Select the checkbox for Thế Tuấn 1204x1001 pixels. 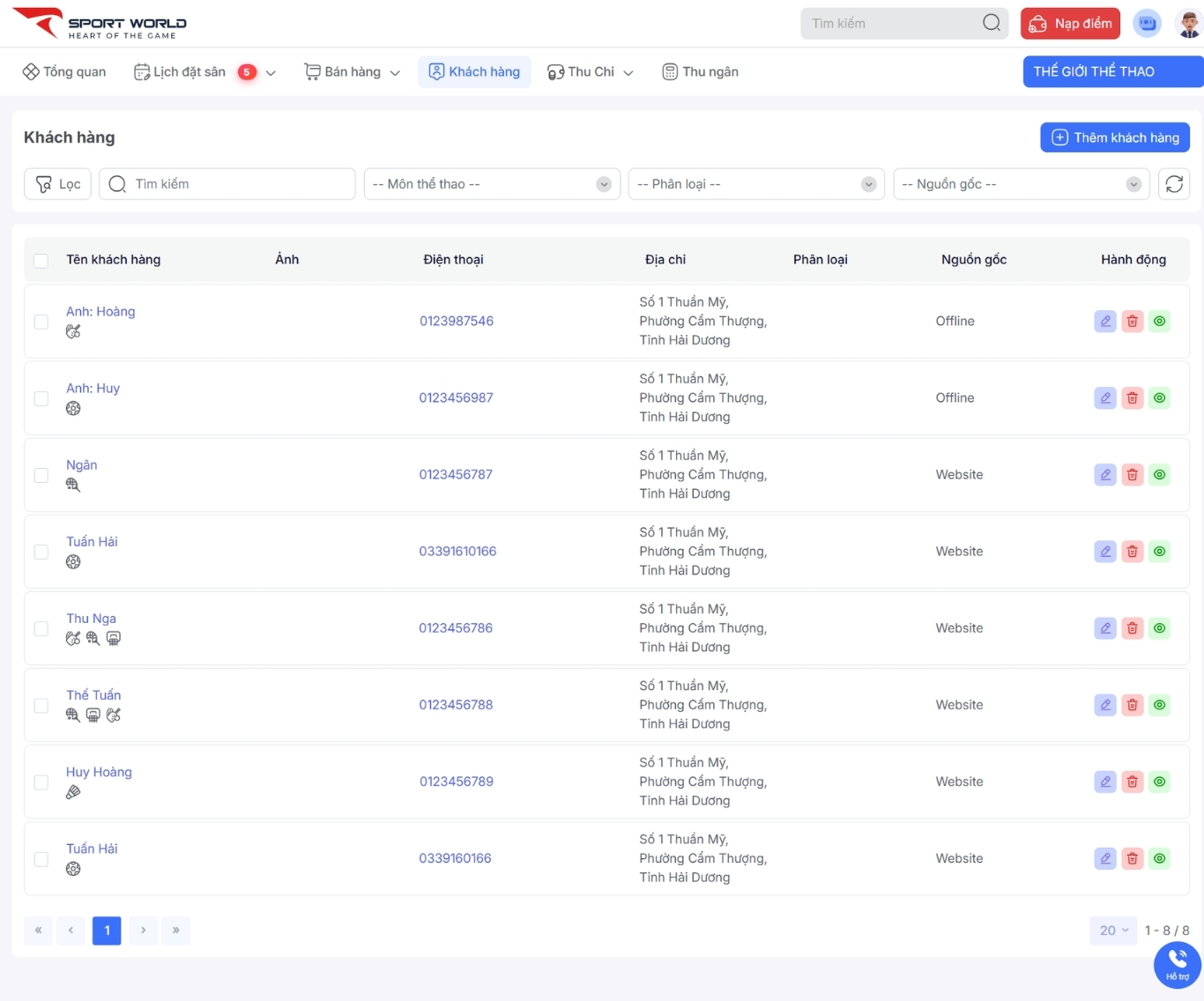click(41, 705)
